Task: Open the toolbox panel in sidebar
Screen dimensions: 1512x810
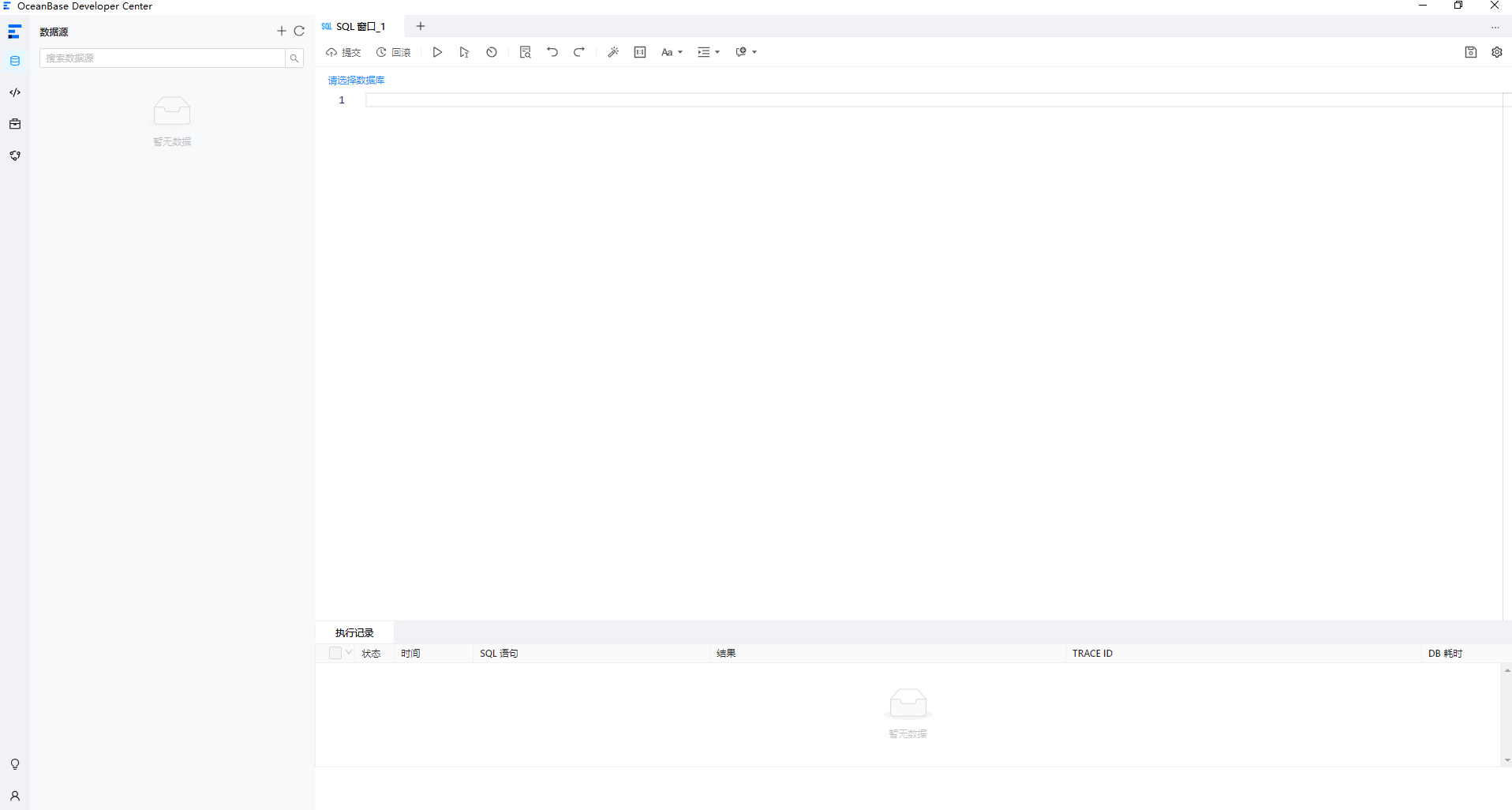Action: tap(14, 124)
